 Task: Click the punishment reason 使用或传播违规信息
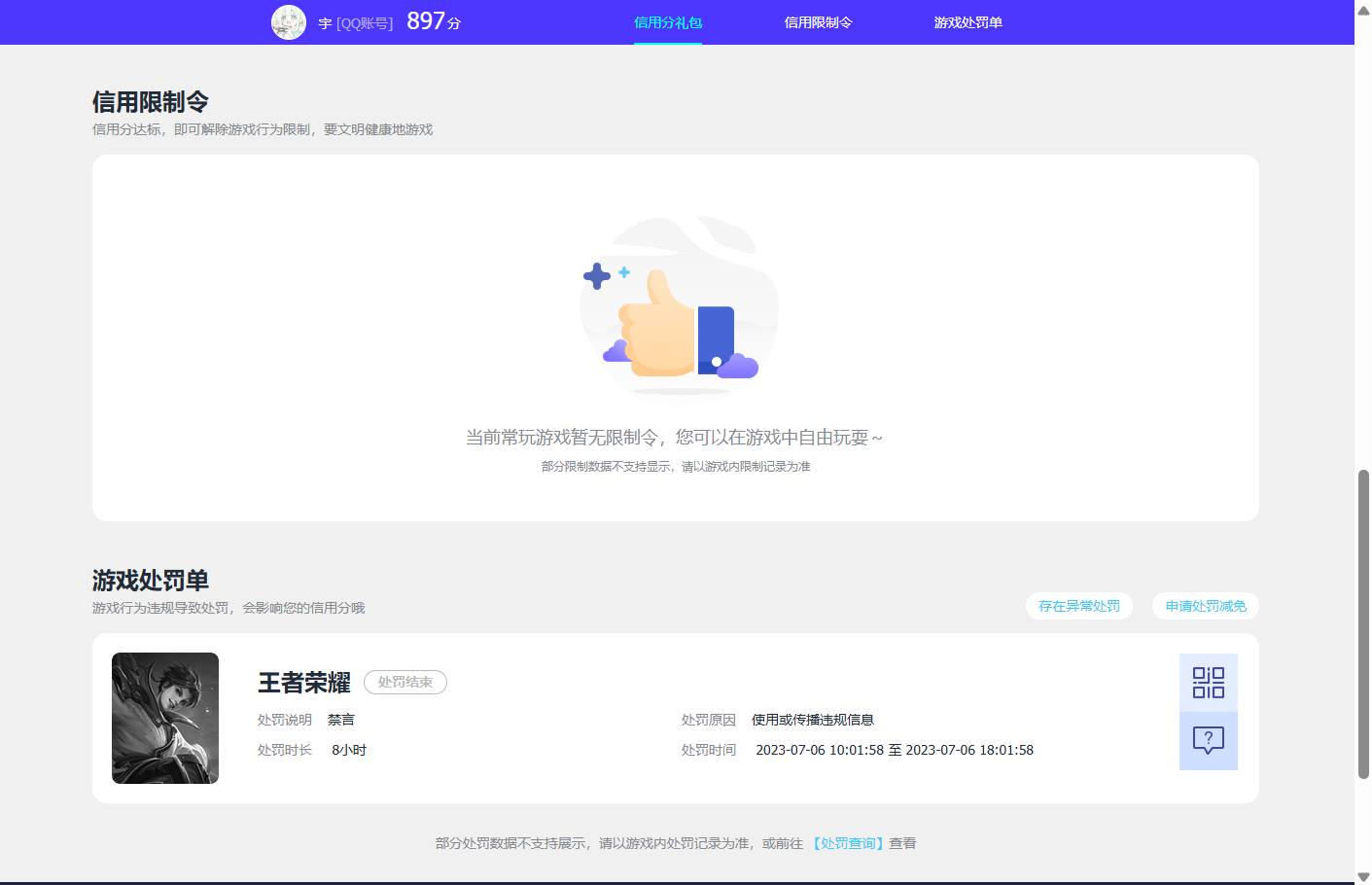(x=812, y=720)
